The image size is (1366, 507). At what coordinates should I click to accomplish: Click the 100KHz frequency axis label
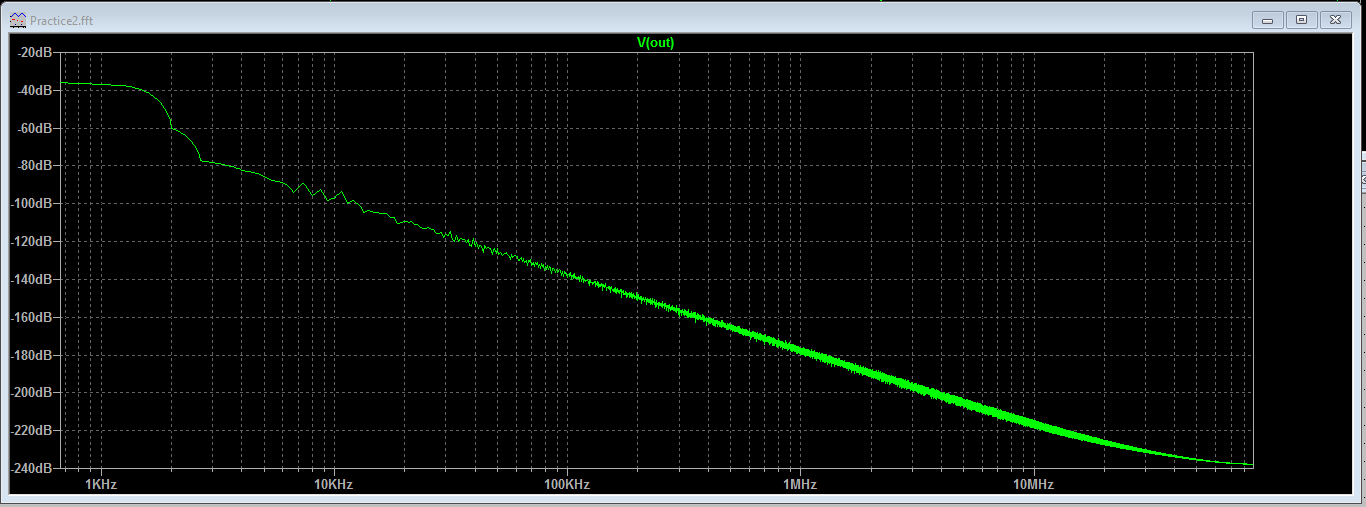(566, 485)
